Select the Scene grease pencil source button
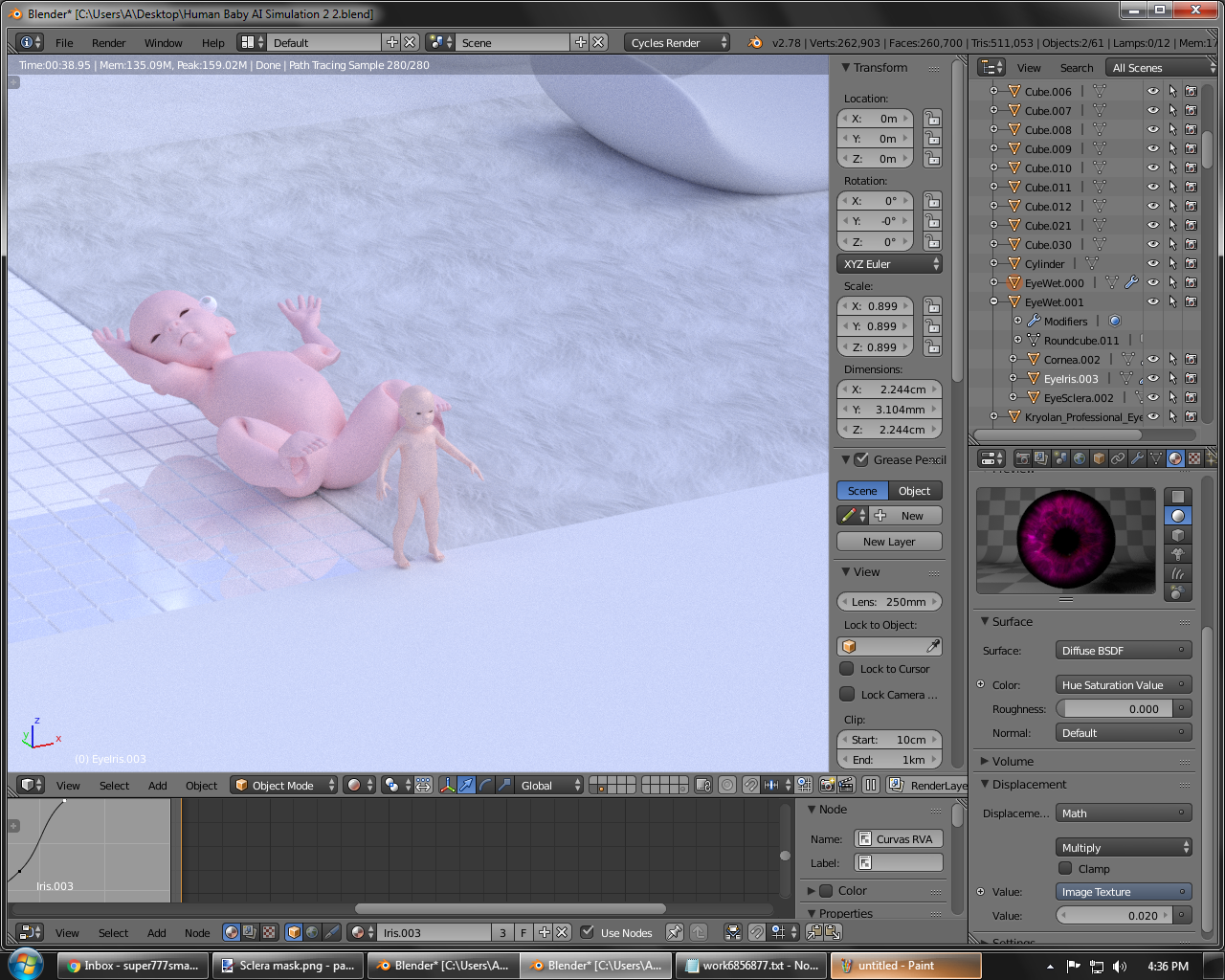 (x=862, y=491)
